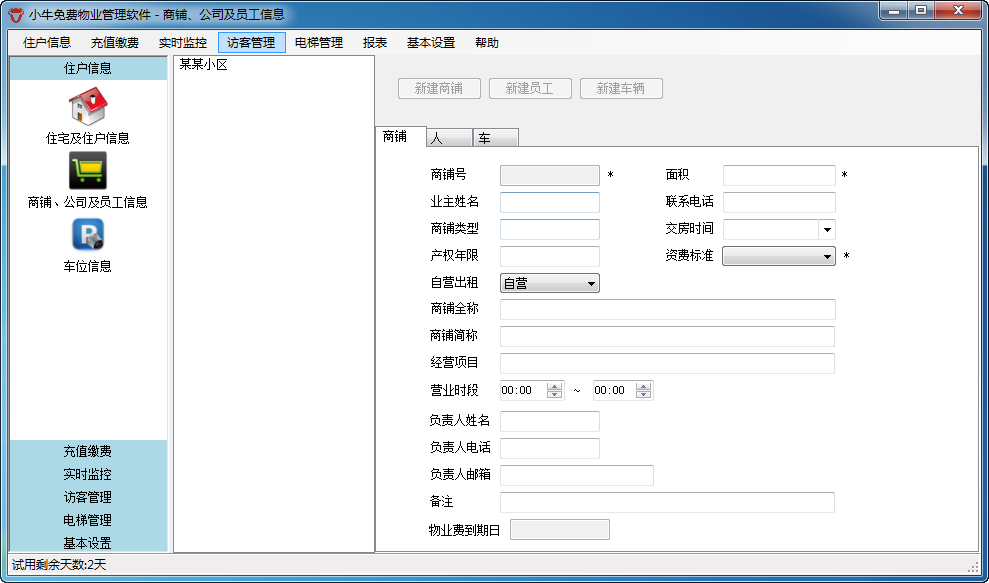Viewport: 989px width, 583px height.
Task: Increase the 营业时段 end time spinner
Action: tap(643, 386)
